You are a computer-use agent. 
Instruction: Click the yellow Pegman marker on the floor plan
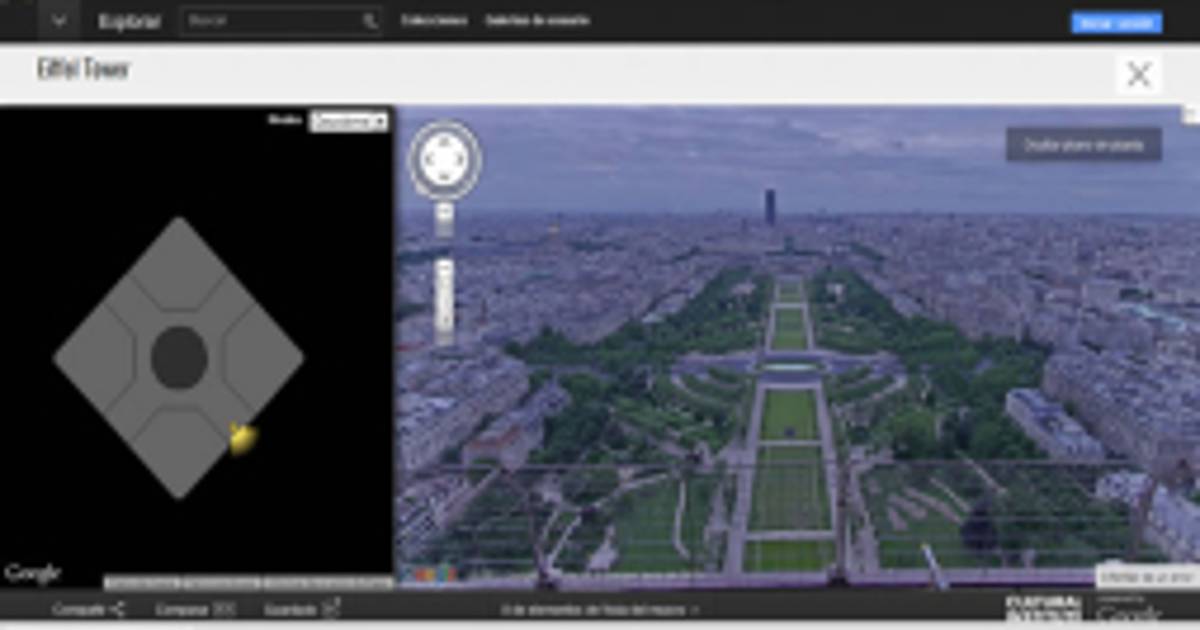tap(242, 437)
